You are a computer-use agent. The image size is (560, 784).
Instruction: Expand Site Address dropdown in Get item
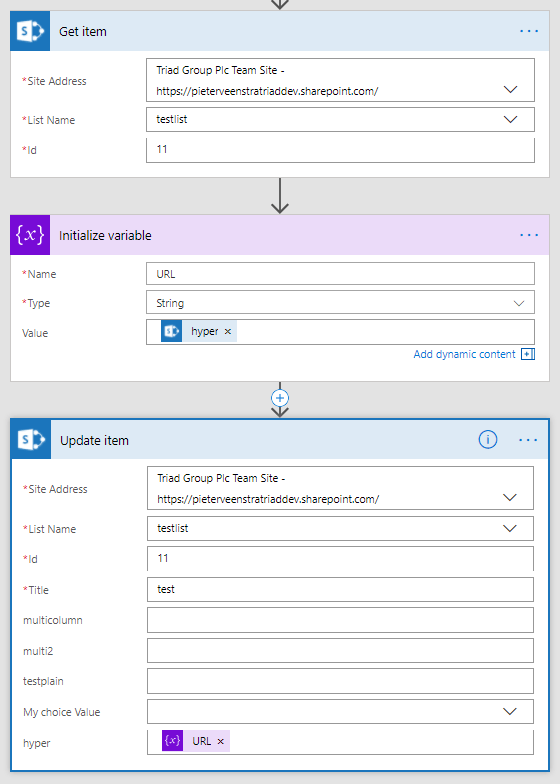pyautogui.click(x=510, y=90)
